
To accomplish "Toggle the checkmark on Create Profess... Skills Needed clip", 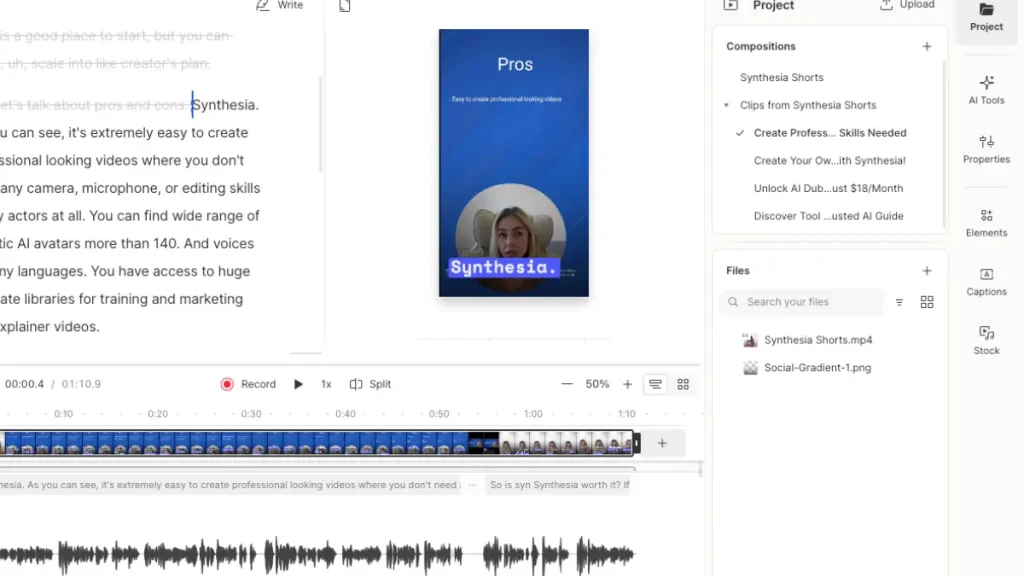I will [739, 132].
